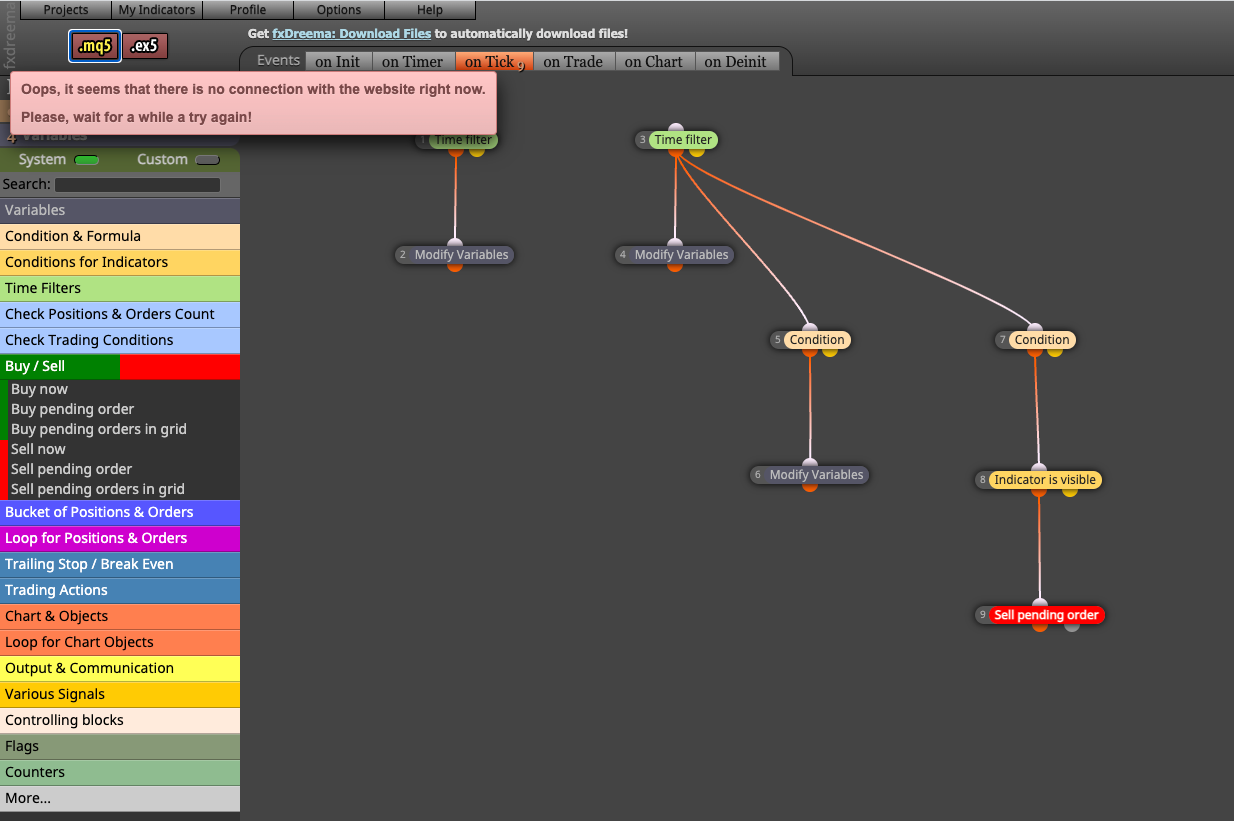Expand the Condition & Formula category
Screen dimensions: 1234x821
(120, 236)
